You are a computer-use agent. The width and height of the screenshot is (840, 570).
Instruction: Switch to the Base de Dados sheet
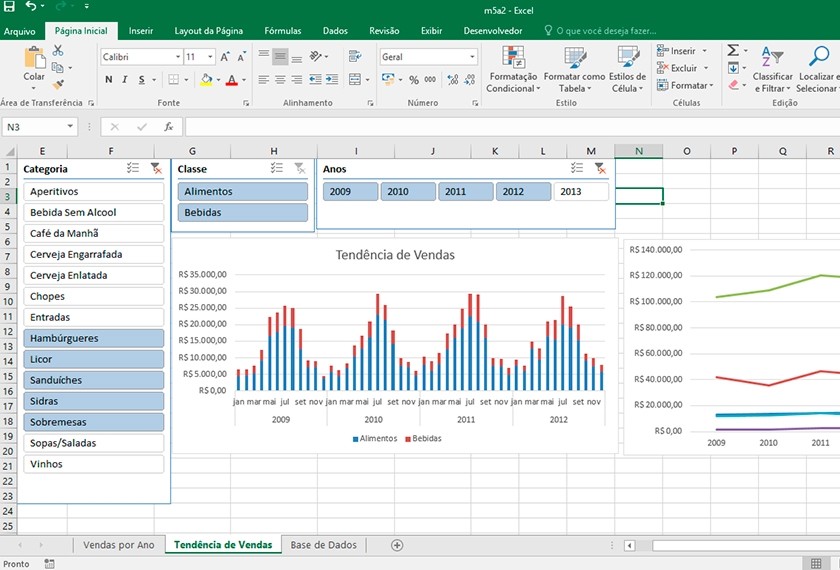click(x=323, y=545)
